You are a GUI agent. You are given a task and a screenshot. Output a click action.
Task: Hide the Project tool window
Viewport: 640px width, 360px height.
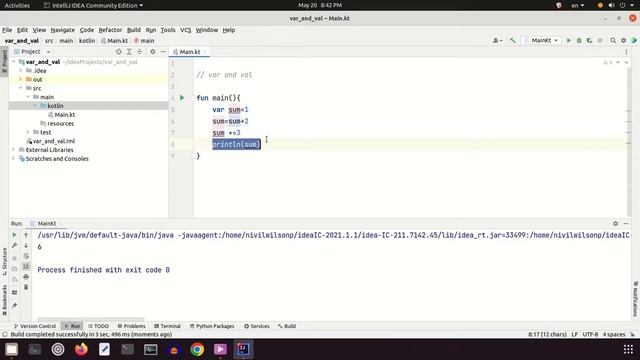(x=163, y=52)
